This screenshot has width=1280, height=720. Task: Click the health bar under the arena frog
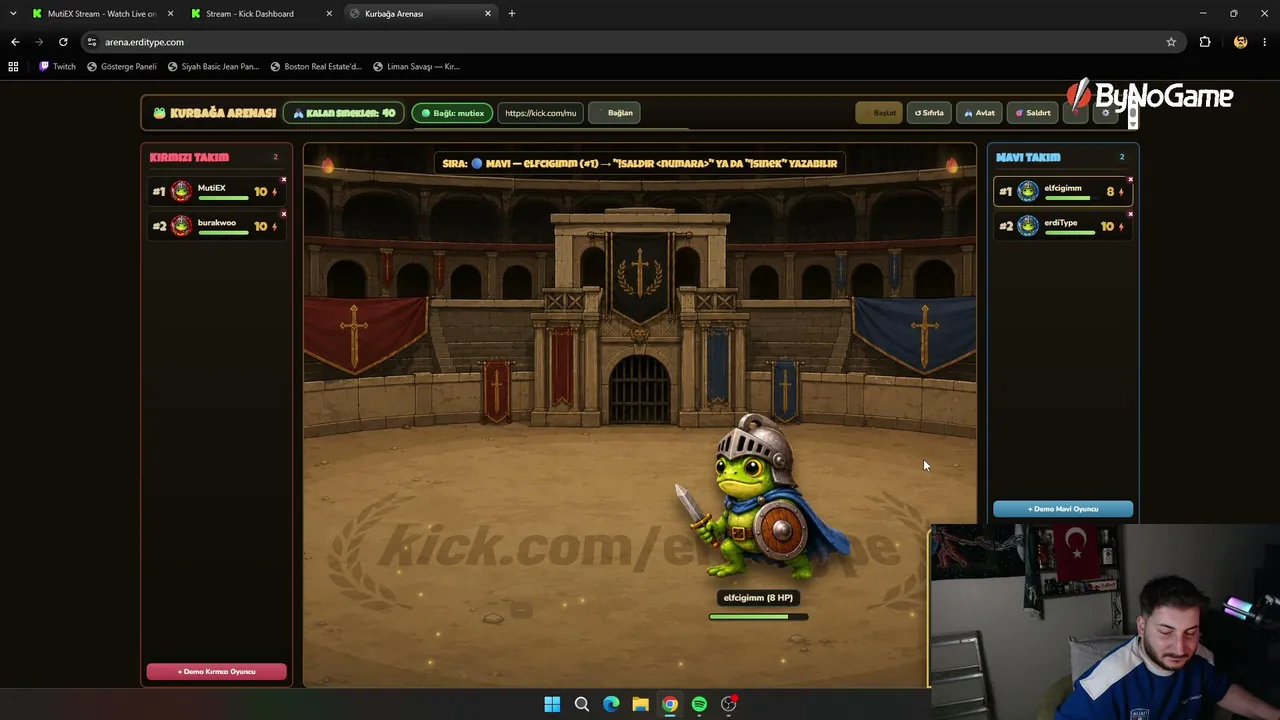[x=758, y=617]
